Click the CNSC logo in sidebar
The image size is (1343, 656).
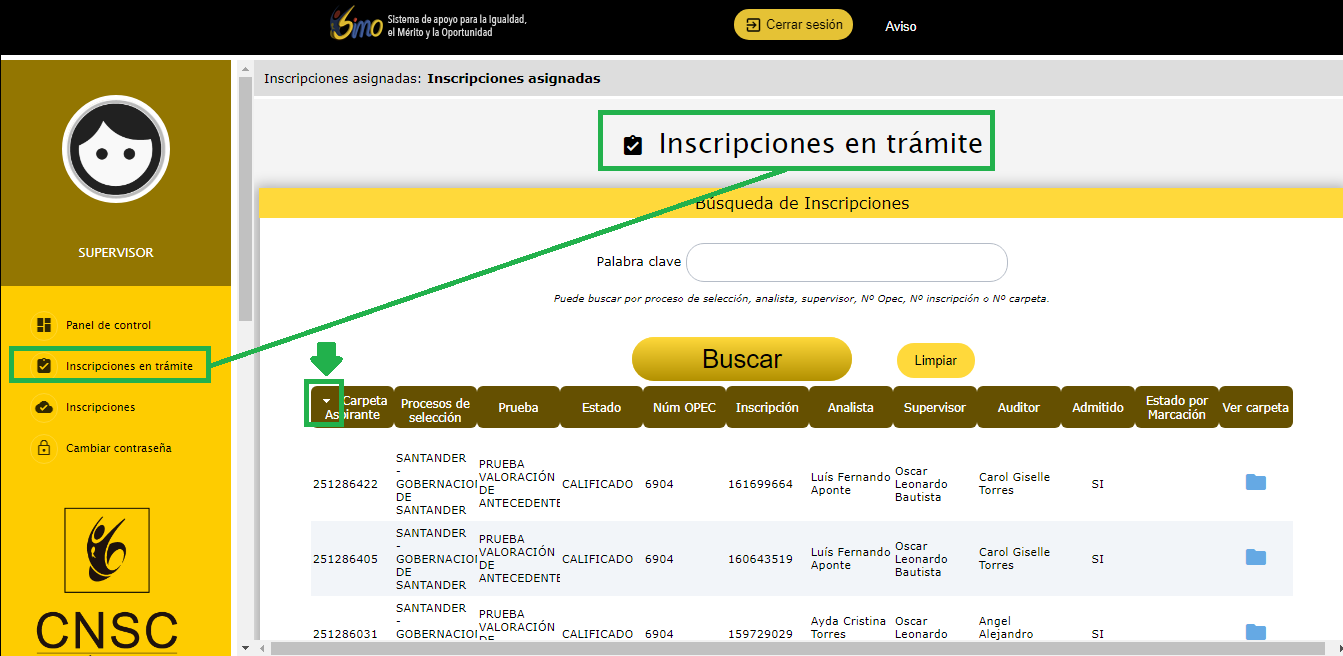(107, 580)
